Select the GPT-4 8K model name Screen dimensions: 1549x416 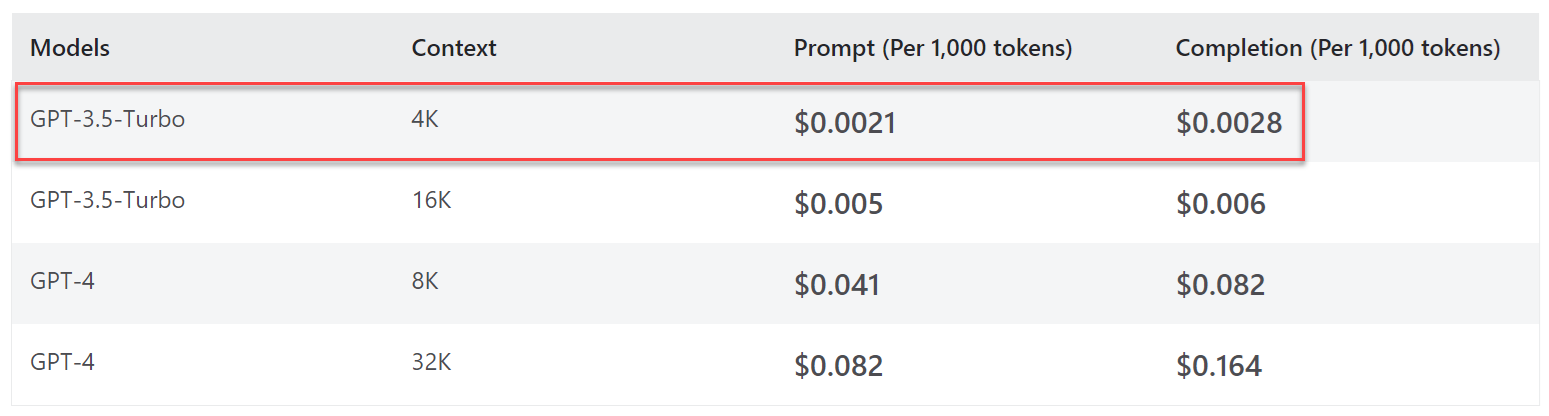click(63, 281)
